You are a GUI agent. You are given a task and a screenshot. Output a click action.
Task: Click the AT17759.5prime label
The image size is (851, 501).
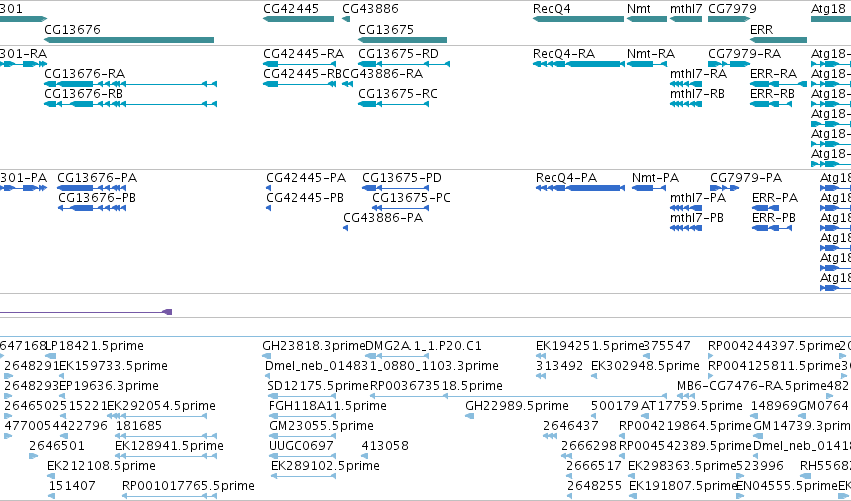[x=691, y=406]
